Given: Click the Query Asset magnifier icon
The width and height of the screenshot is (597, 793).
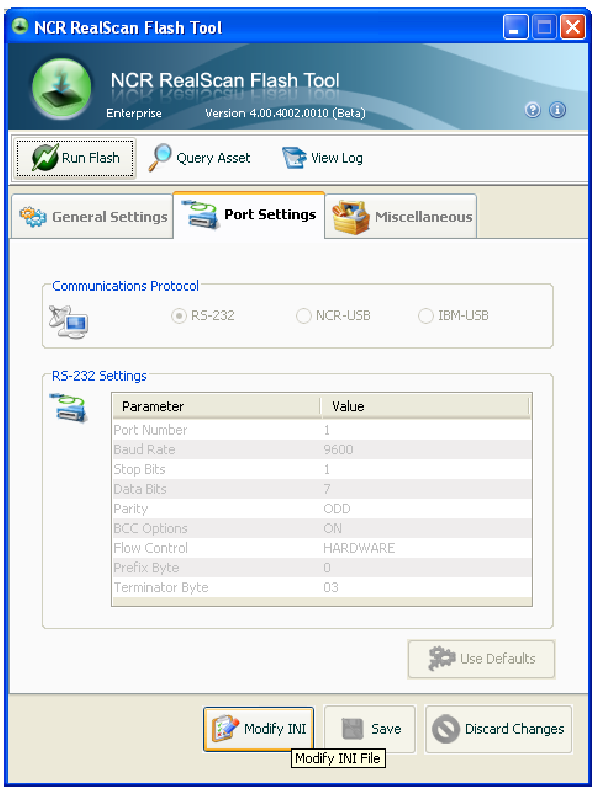Looking at the screenshot, I should pyautogui.click(x=160, y=157).
